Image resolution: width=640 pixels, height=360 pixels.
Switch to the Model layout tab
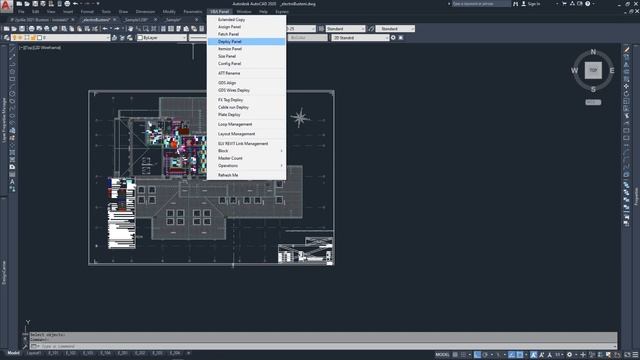[x=13, y=353]
